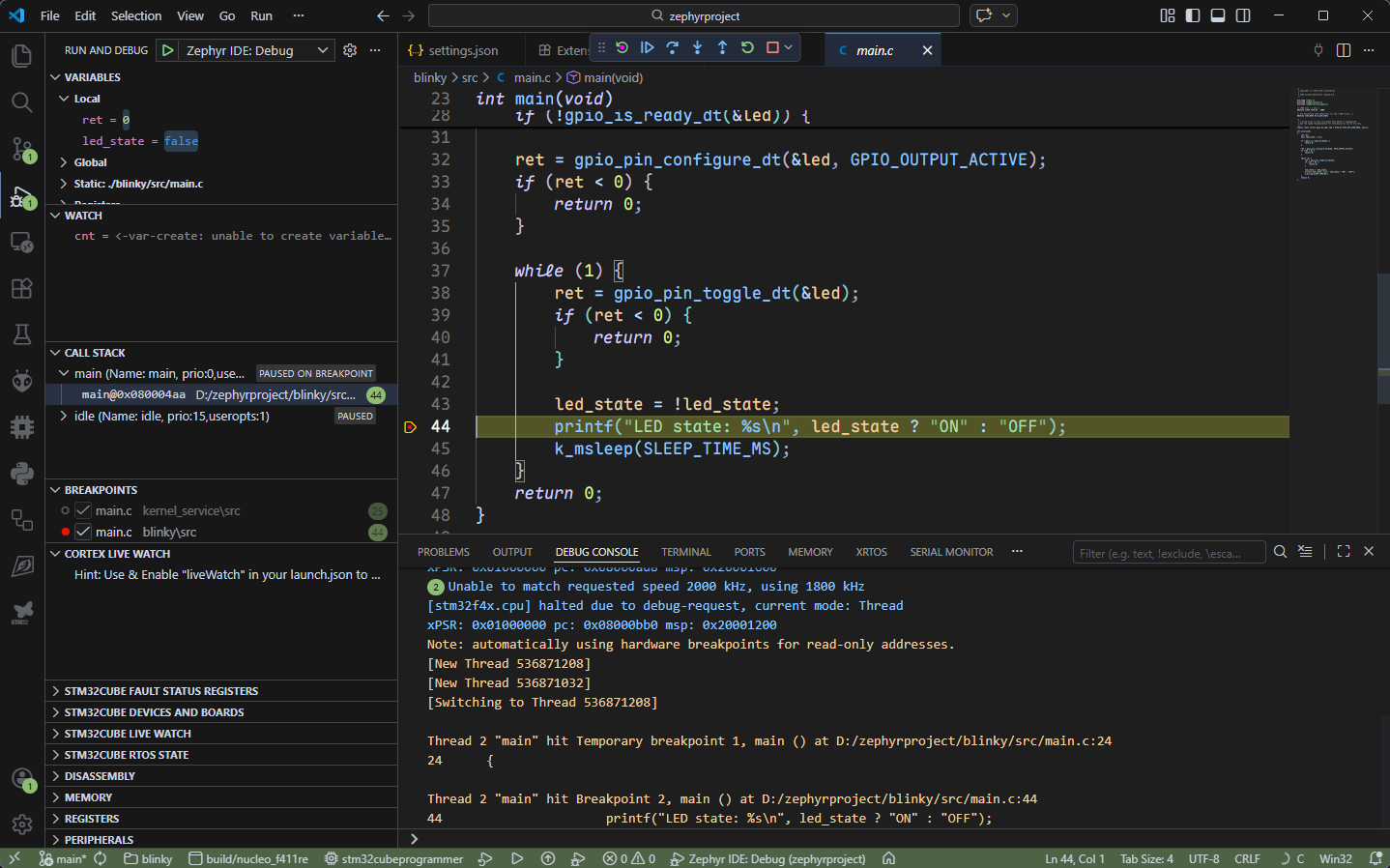Open the Source Control view
The height and width of the screenshot is (868, 1390).
click(x=21, y=149)
